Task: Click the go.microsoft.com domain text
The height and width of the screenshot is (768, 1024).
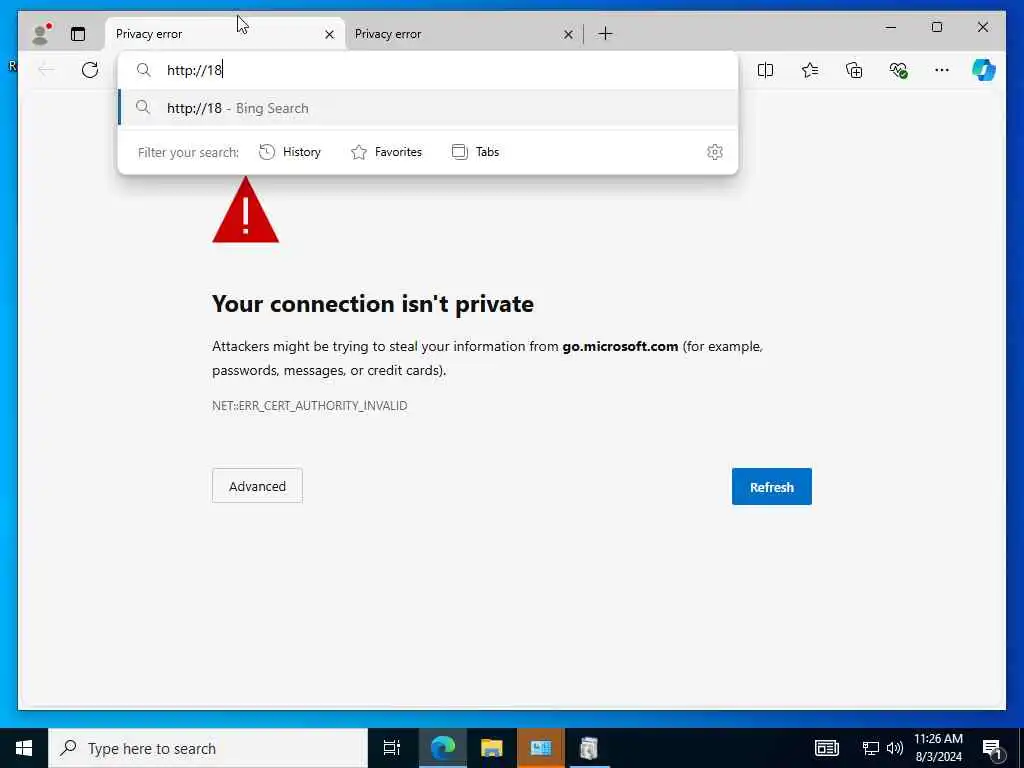Action: coord(620,346)
